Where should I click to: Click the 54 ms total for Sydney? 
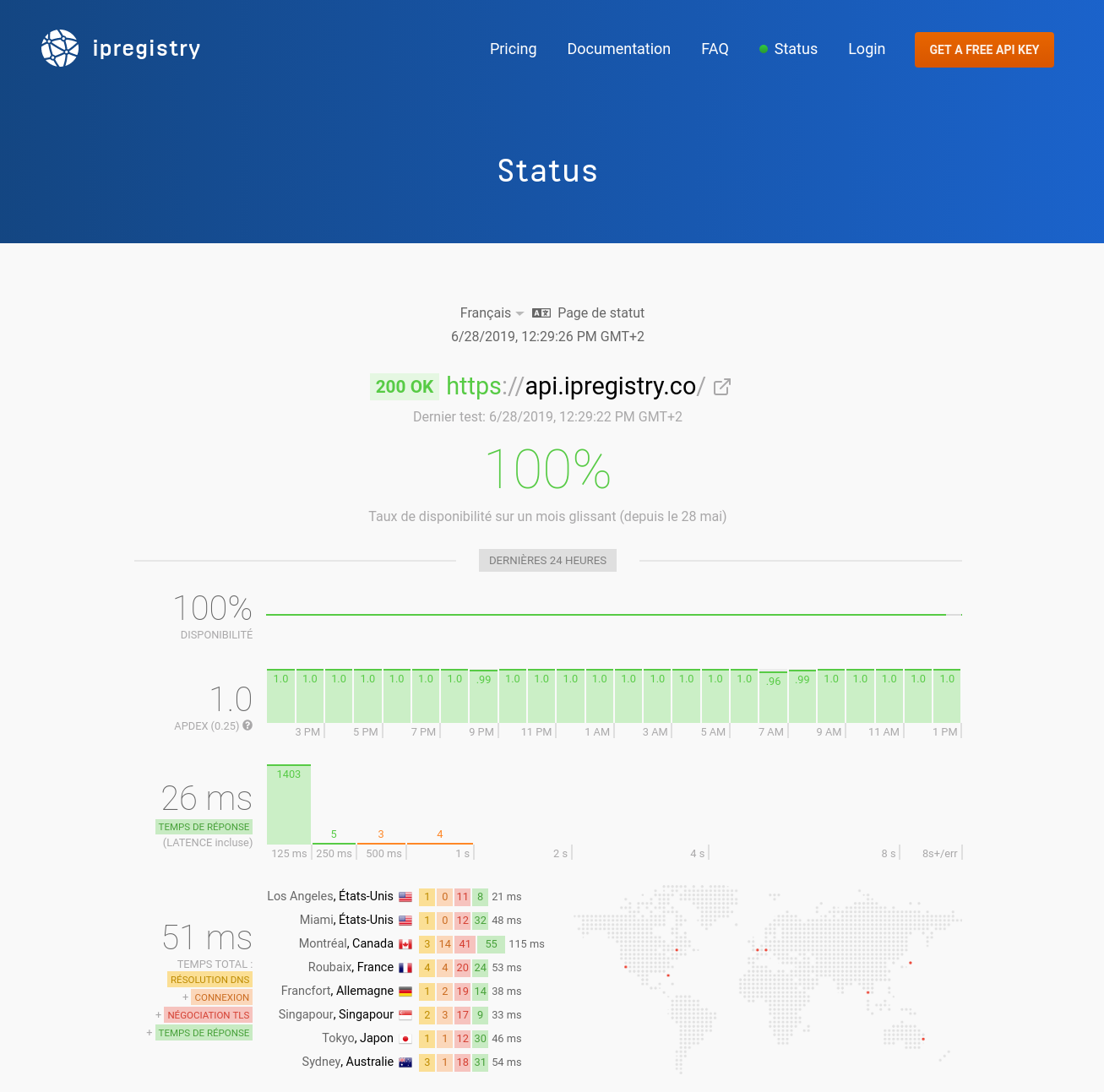pyautogui.click(x=507, y=1062)
